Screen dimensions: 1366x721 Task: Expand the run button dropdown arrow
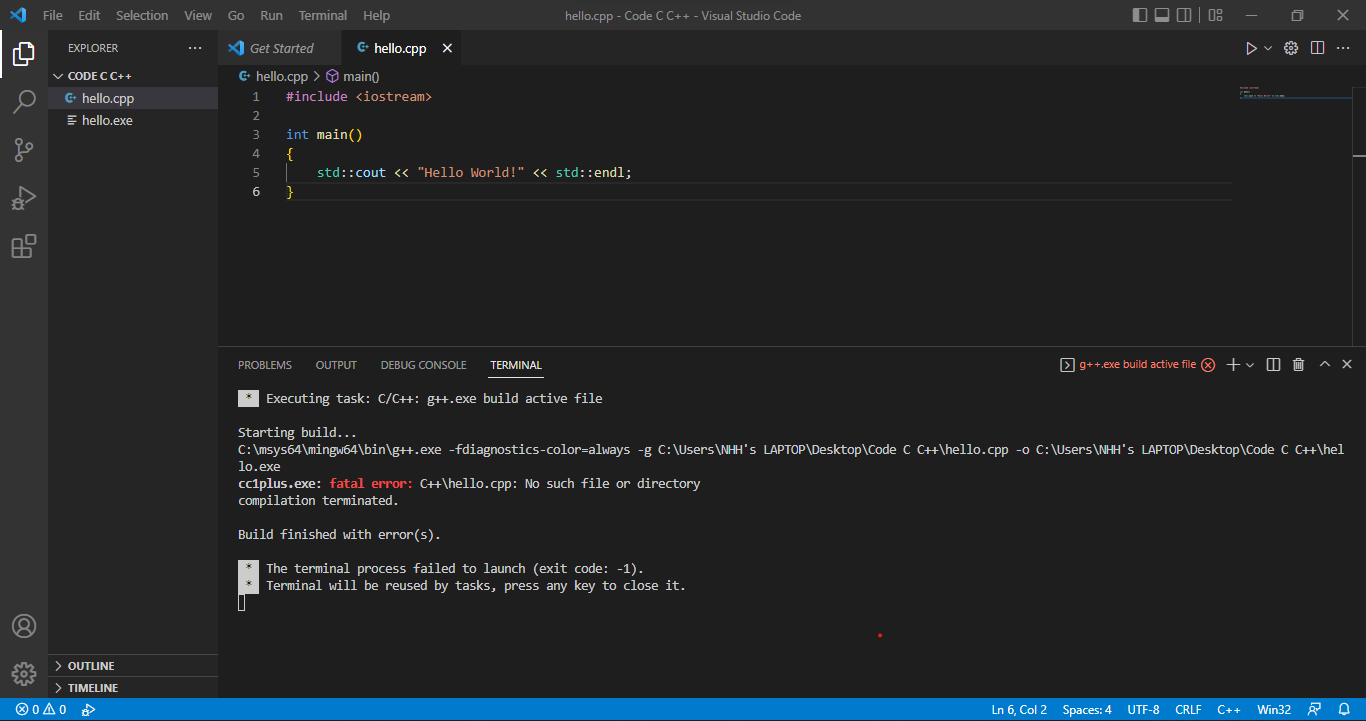[x=1268, y=48]
